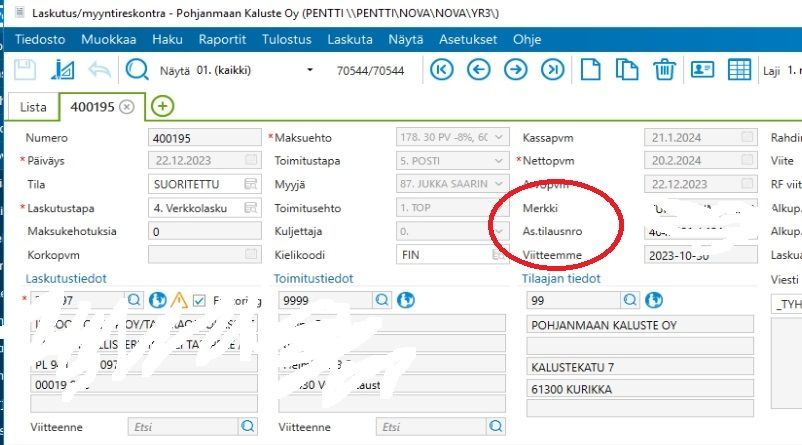Viewport: 802px width, 445px height.
Task: Close the 400195 tab
Action: tap(126, 107)
